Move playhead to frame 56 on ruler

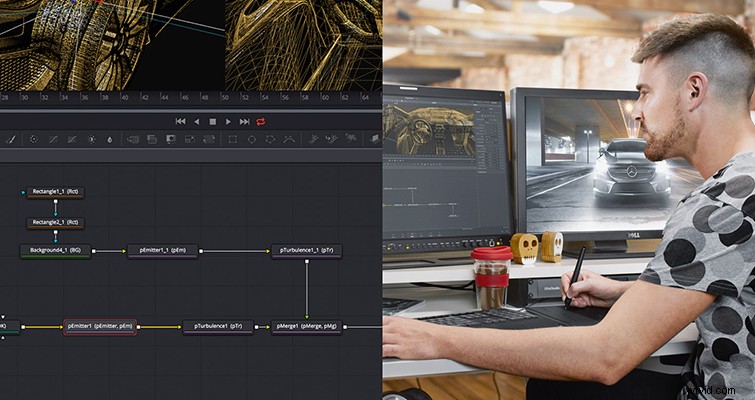(x=285, y=98)
